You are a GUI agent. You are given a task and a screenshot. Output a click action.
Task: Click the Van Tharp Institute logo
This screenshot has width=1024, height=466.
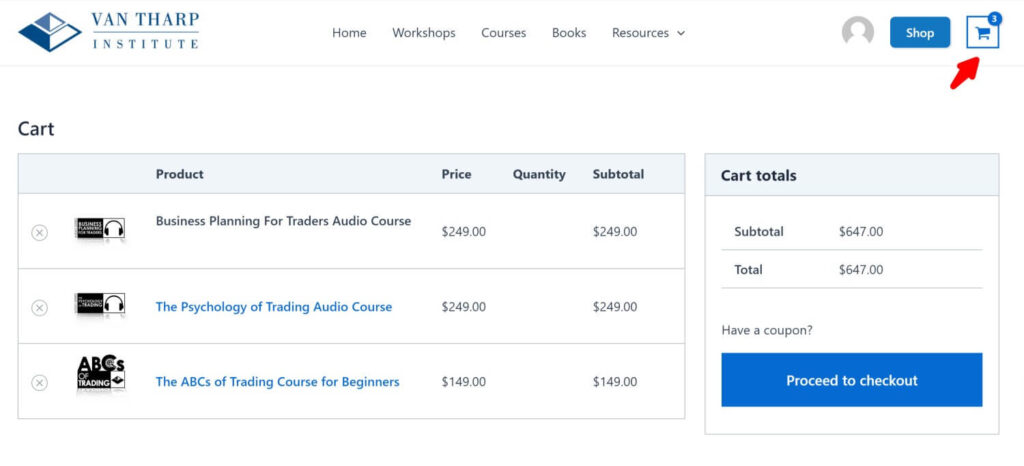(108, 31)
